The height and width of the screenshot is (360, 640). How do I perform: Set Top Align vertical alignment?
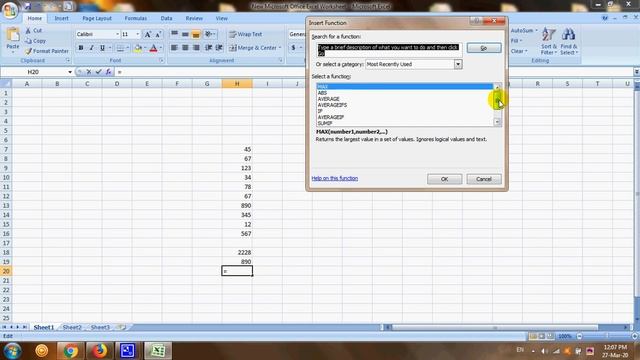(174, 34)
